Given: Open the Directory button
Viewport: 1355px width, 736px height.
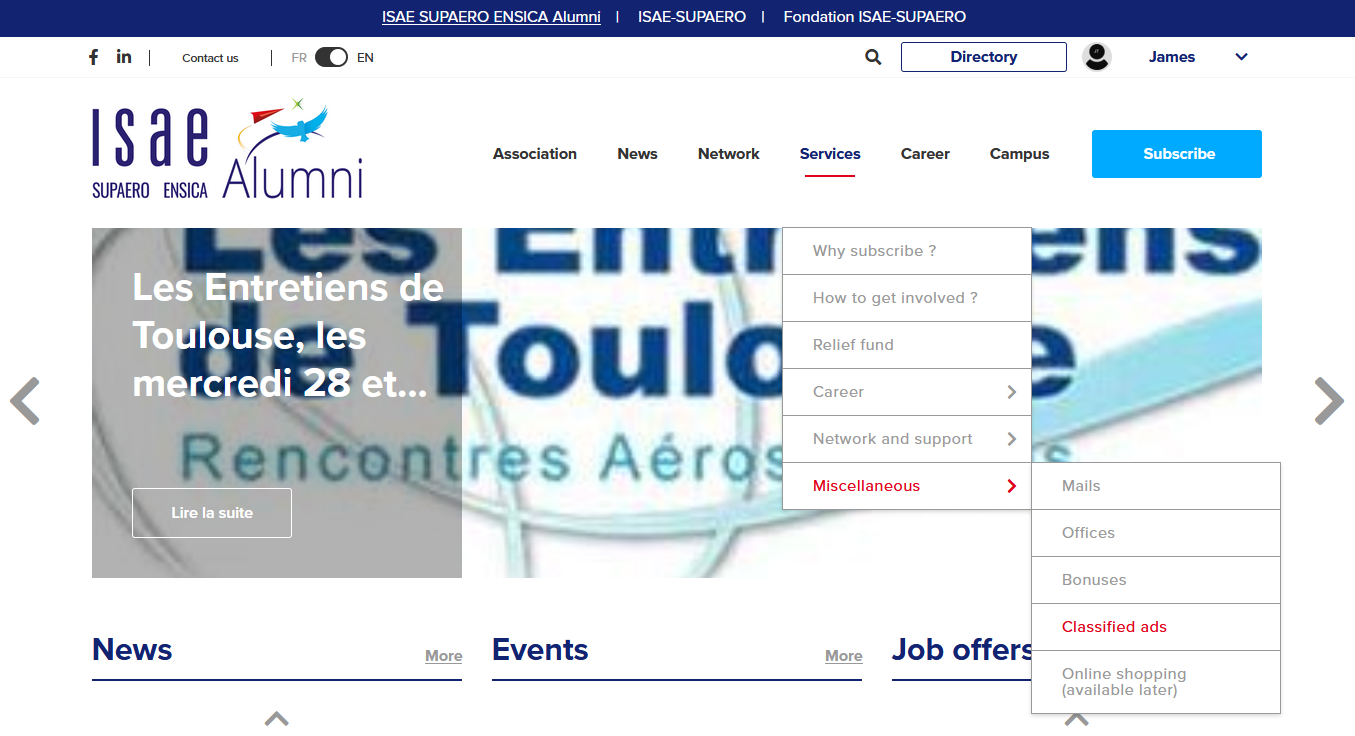Looking at the screenshot, I should tap(984, 57).
